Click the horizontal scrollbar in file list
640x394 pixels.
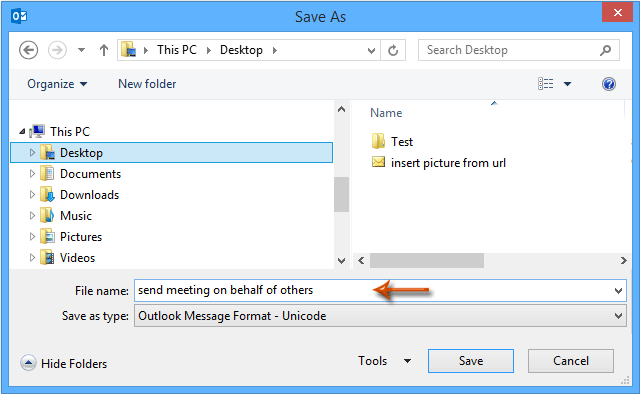pyautogui.click(x=427, y=260)
